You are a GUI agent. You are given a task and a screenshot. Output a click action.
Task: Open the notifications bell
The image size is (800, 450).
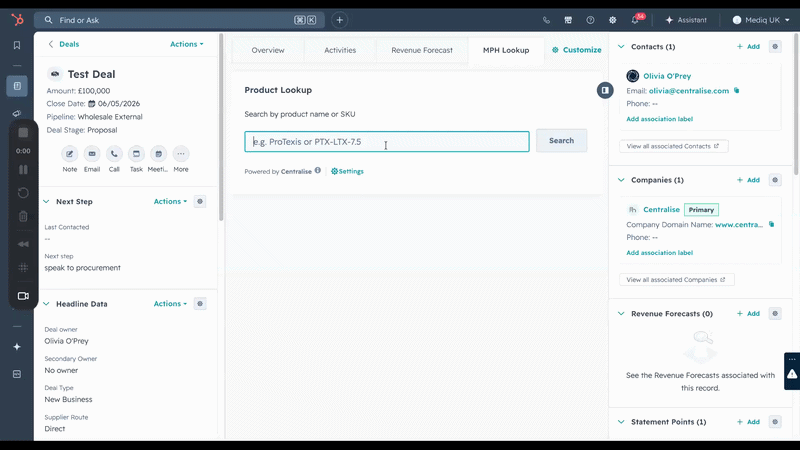coord(635,20)
